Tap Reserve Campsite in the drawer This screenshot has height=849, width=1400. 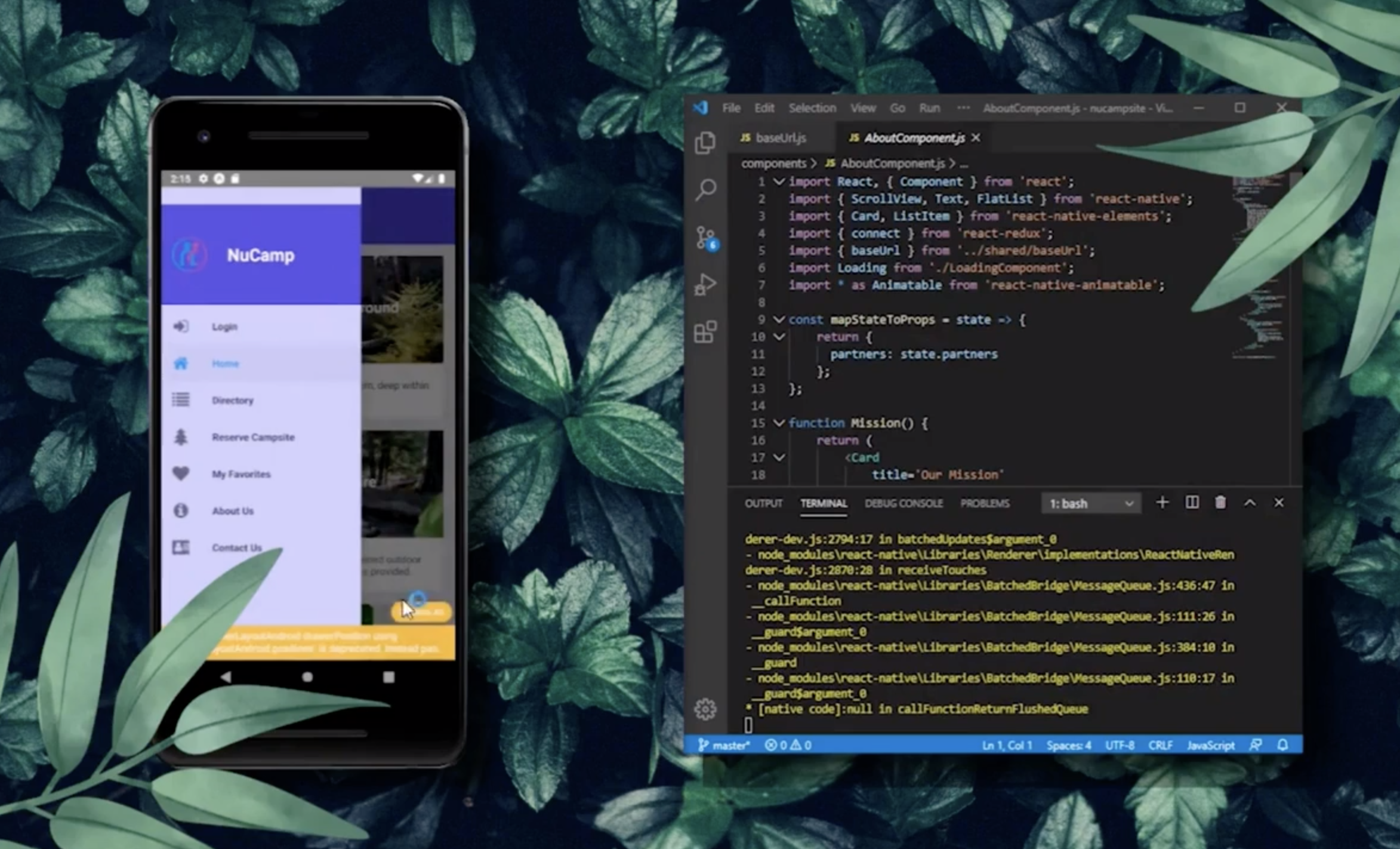(261, 437)
